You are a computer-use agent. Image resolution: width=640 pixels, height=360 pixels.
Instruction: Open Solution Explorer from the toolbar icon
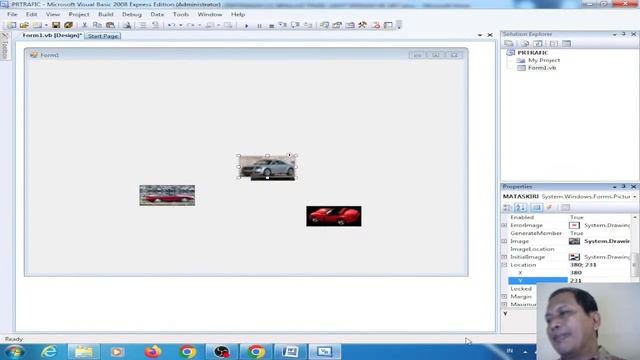point(324,25)
